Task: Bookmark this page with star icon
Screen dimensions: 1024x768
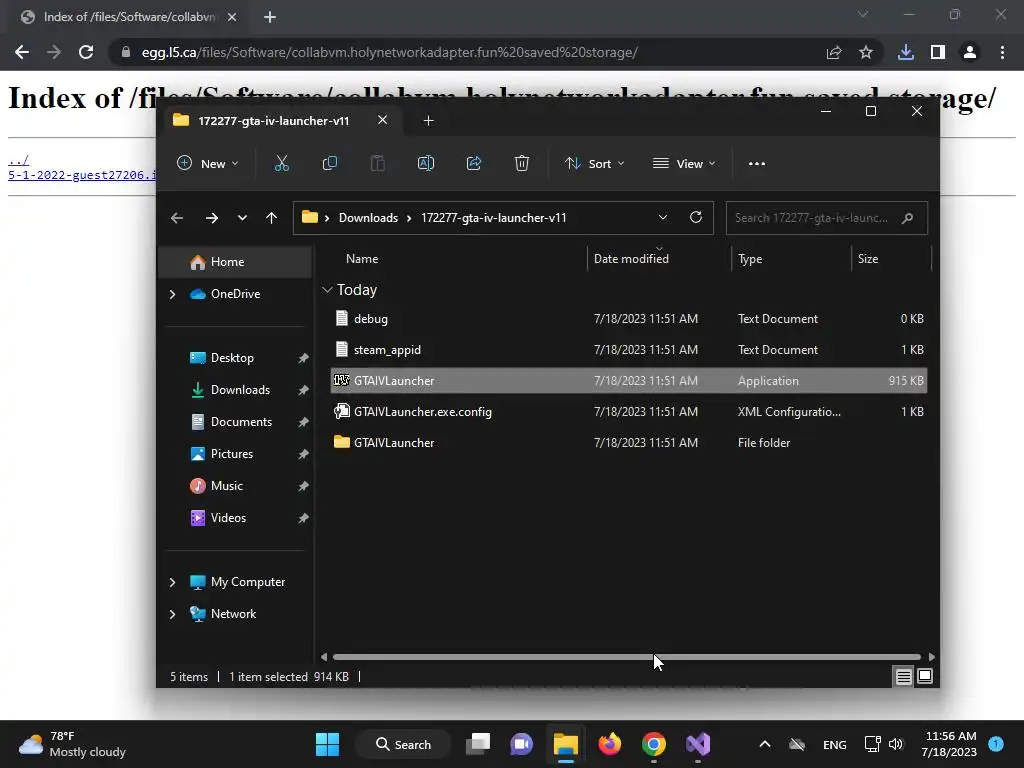Action: tap(866, 52)
